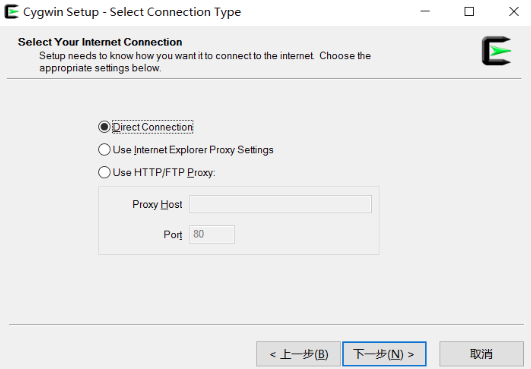Click the 'Use Internet Explorer Proxy Settings' label text
Viewport: 531px width, 369px height.
point(193,150)
